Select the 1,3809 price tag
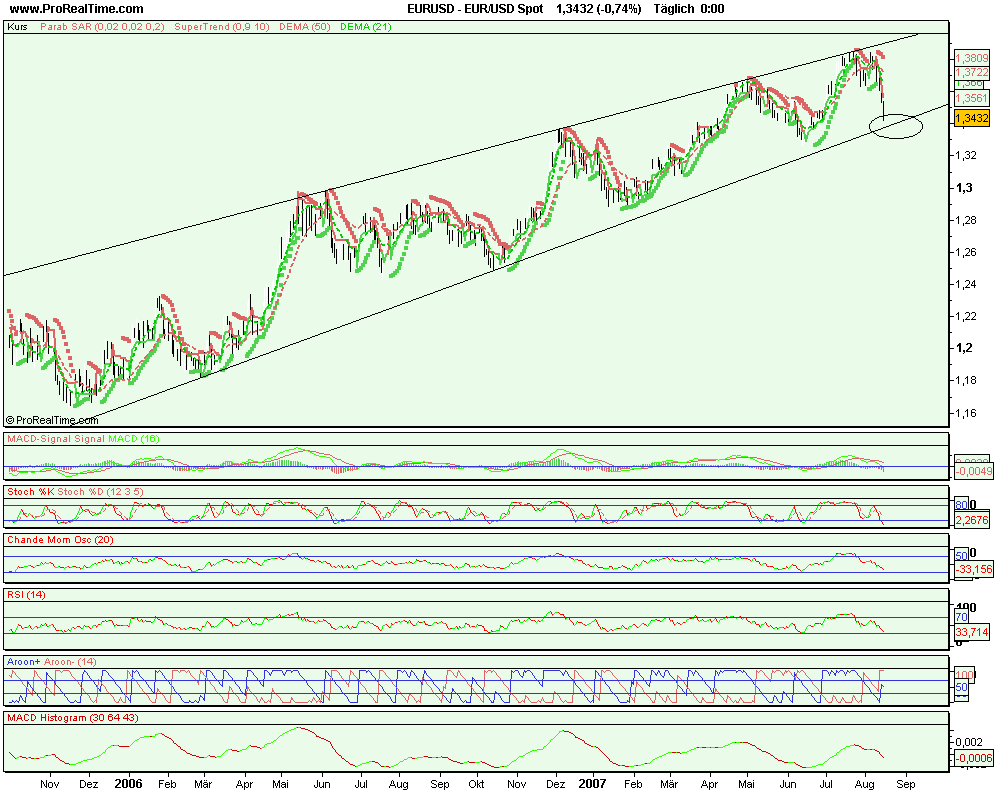 pos(971,58)
